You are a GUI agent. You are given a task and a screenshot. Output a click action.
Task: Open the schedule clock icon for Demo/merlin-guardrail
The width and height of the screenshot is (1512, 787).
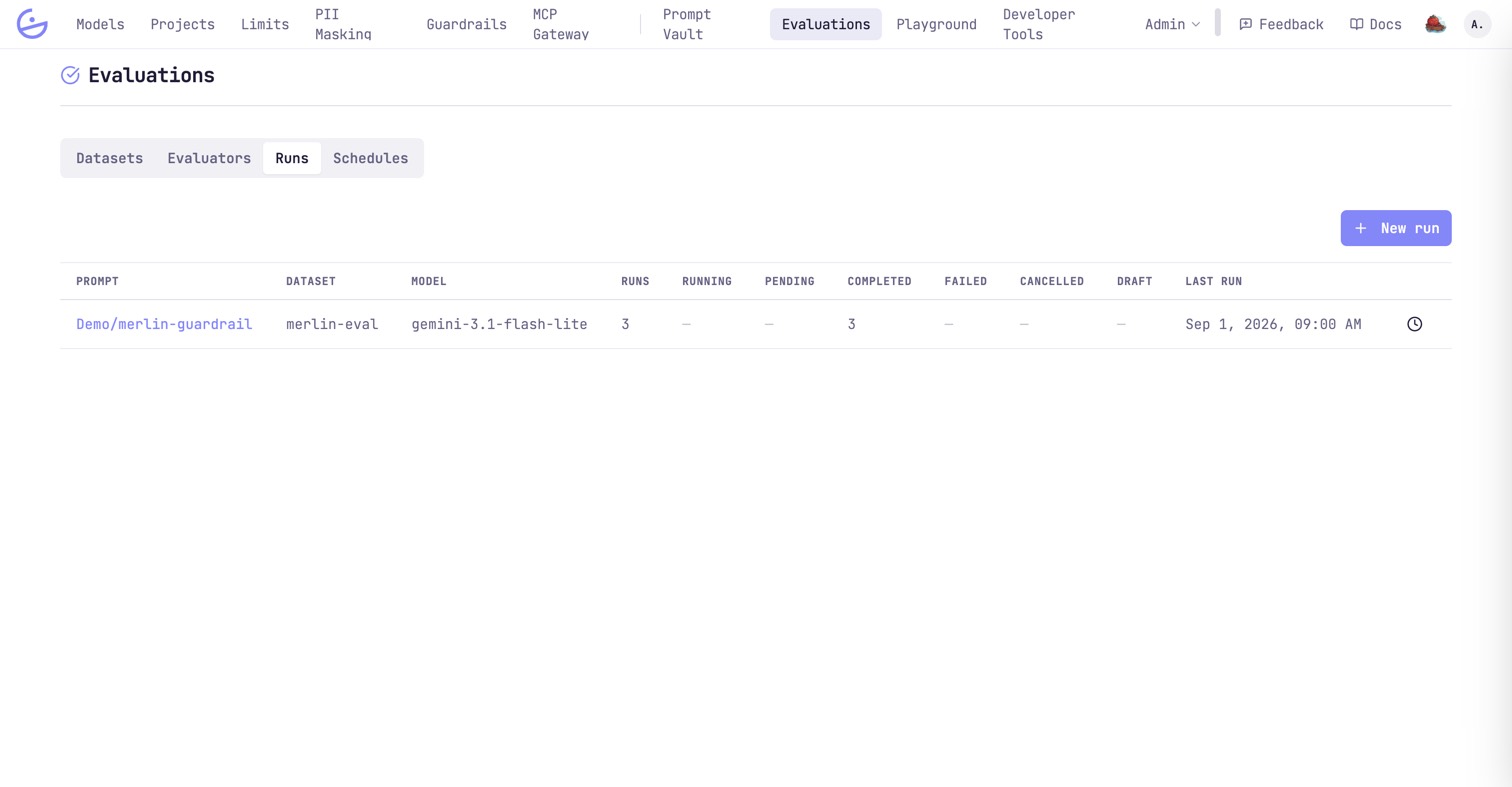(x=1414, y=324)
